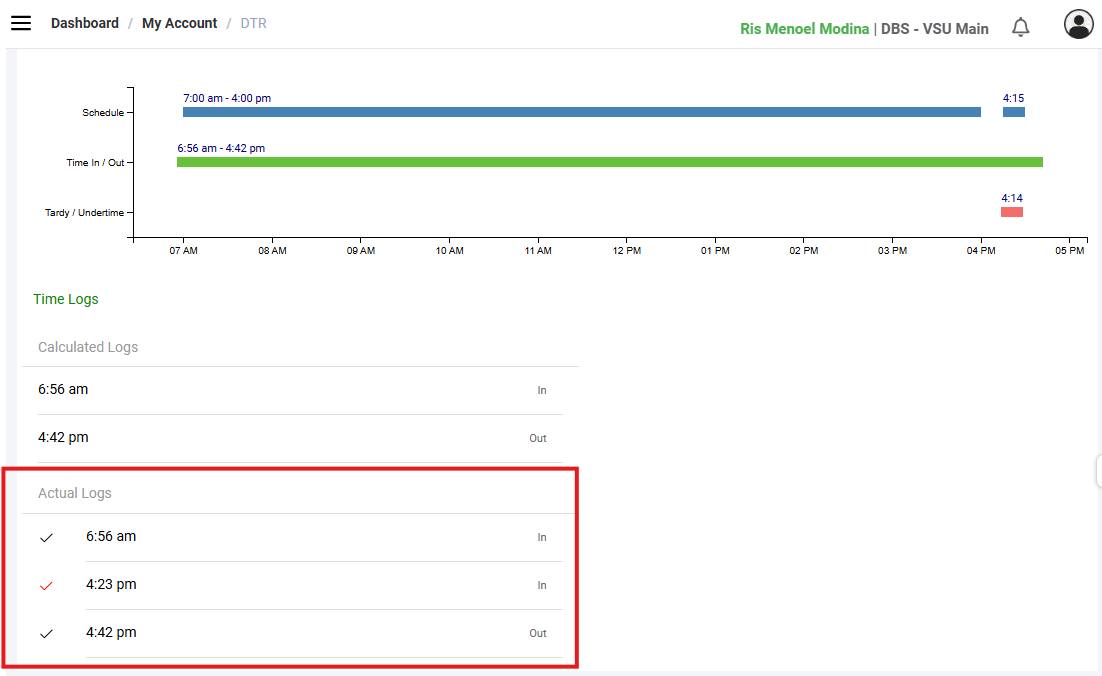Screen dimensions: 1102x676
Task: Open the hamburger navigation menu
Action: click(x=21, y=23)
